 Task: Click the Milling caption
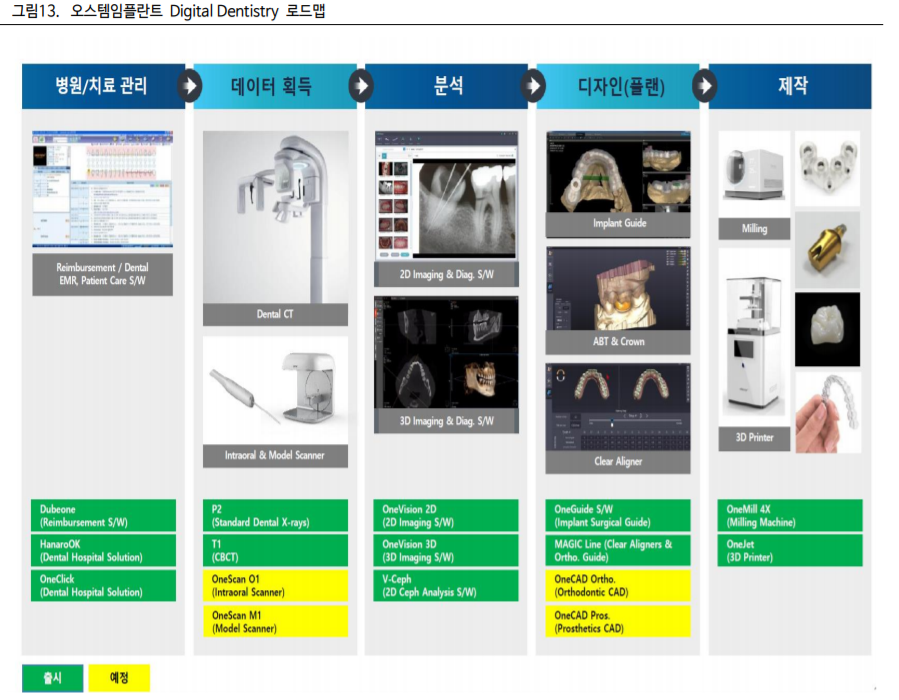pyautogui.click(x=754, y=229)
